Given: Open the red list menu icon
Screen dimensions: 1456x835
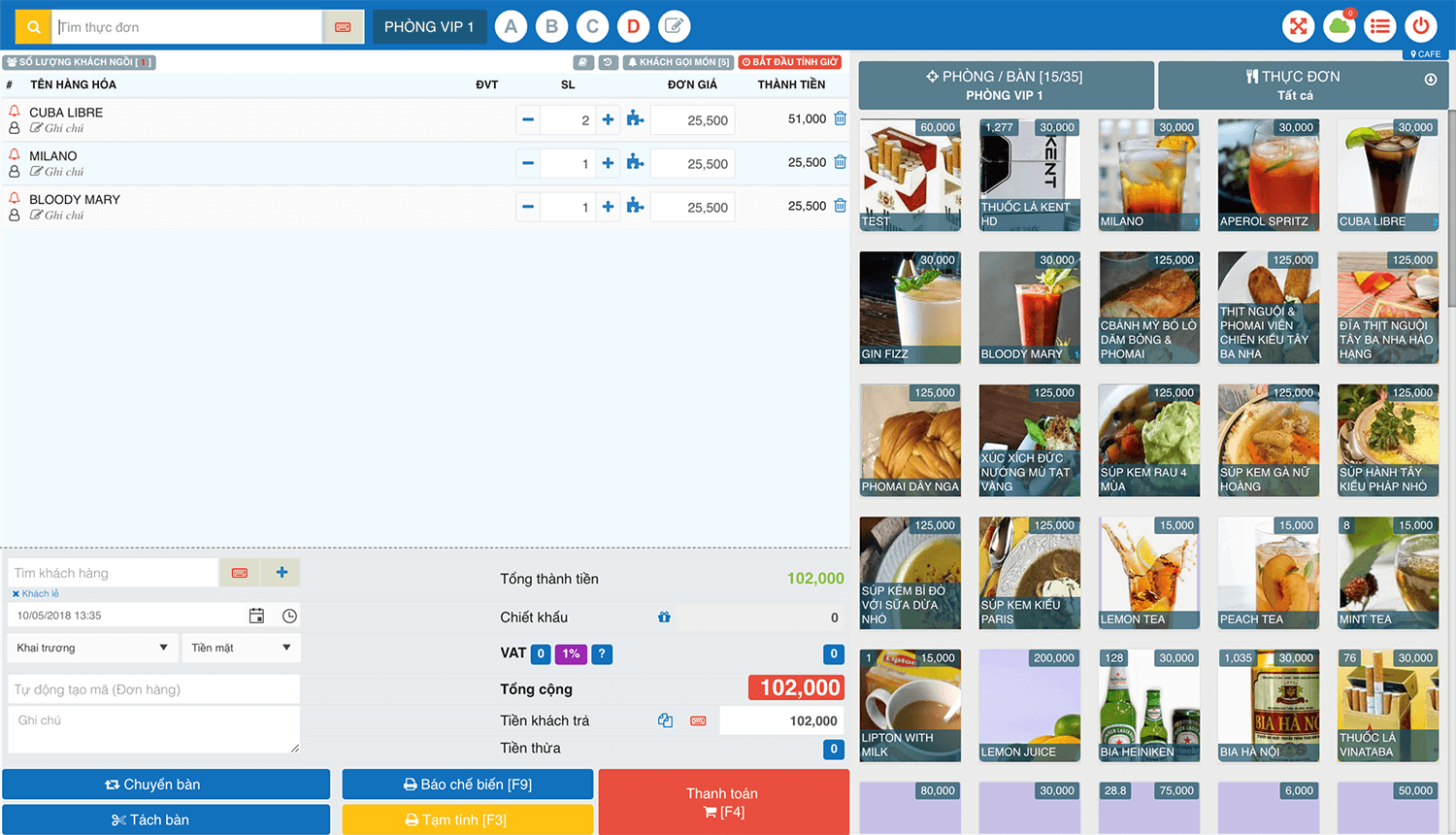Looking at the screenshot, I should click(x=1379, y=26).
